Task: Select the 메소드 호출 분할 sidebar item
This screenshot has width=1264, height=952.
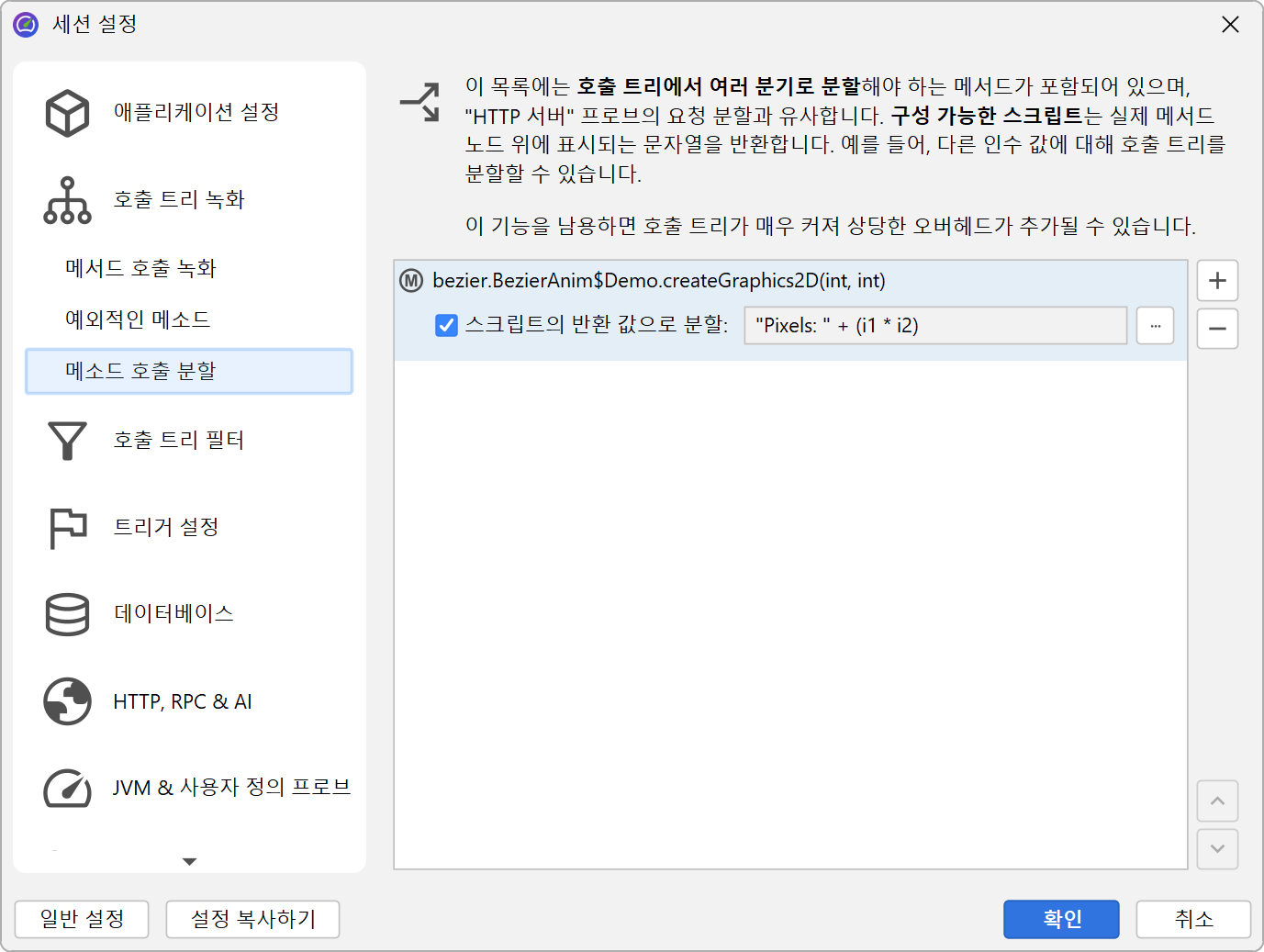Action: tap(188, 371)
